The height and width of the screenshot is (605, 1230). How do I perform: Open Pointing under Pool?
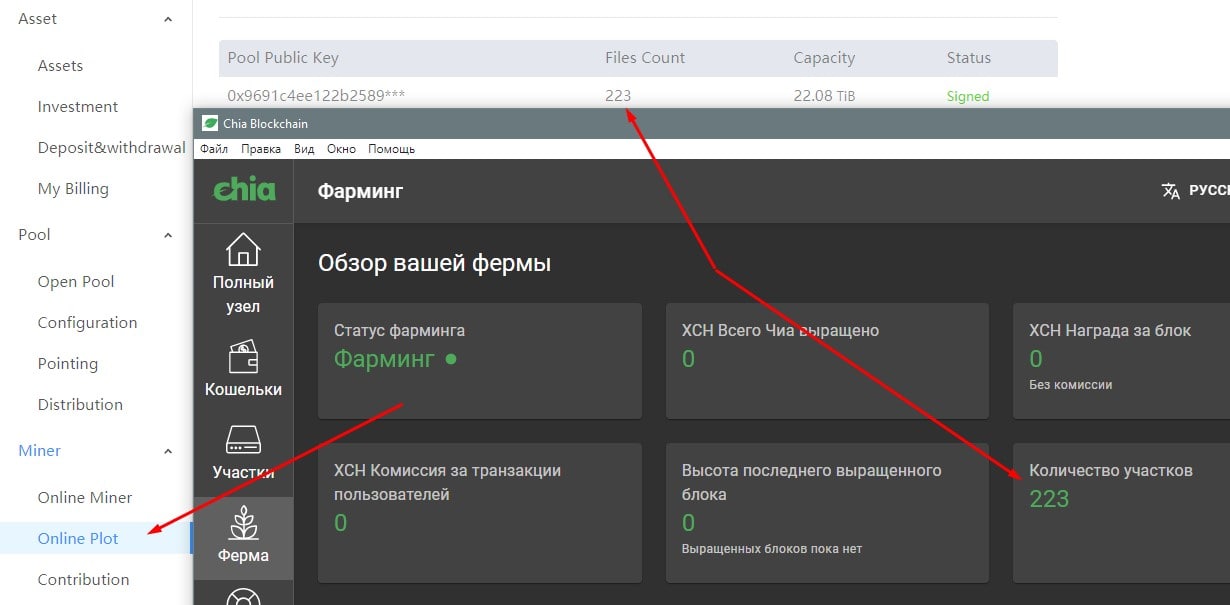[68, 363]
